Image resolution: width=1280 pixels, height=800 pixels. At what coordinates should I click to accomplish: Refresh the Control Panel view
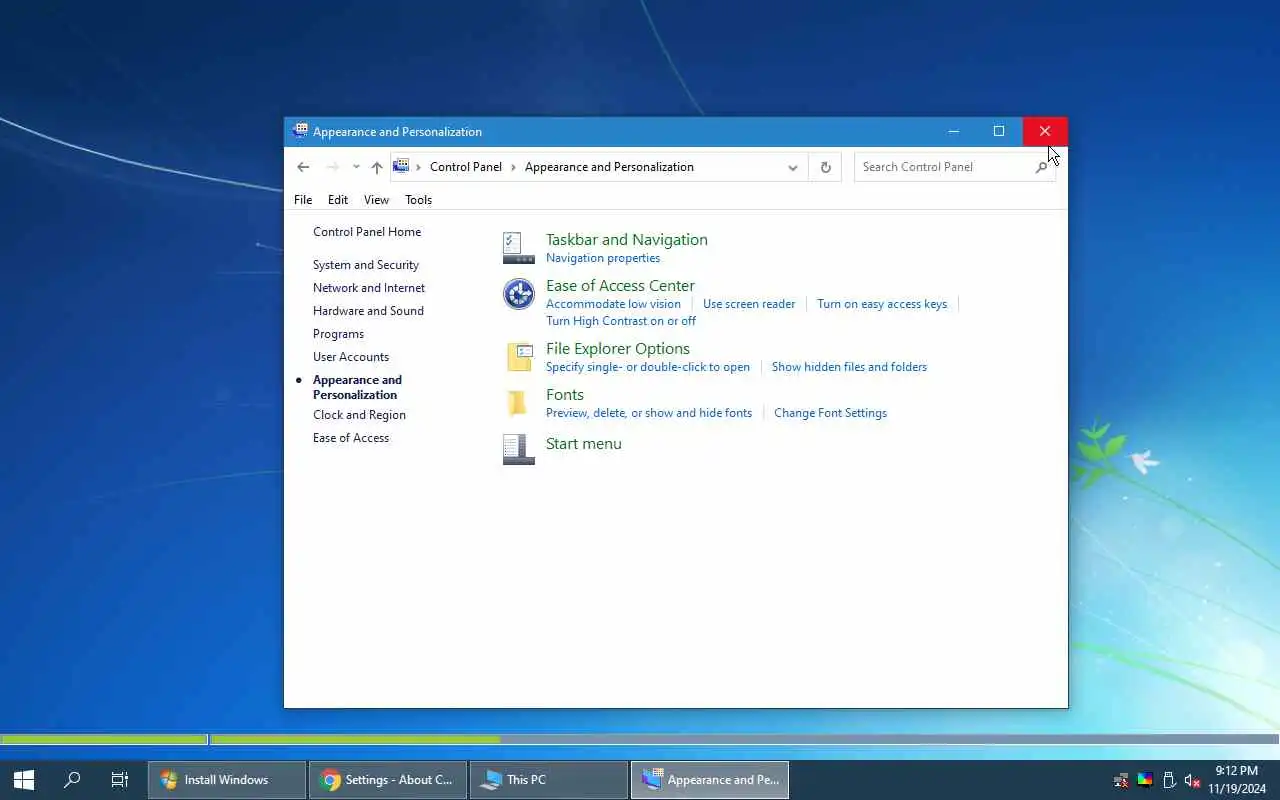825,167
